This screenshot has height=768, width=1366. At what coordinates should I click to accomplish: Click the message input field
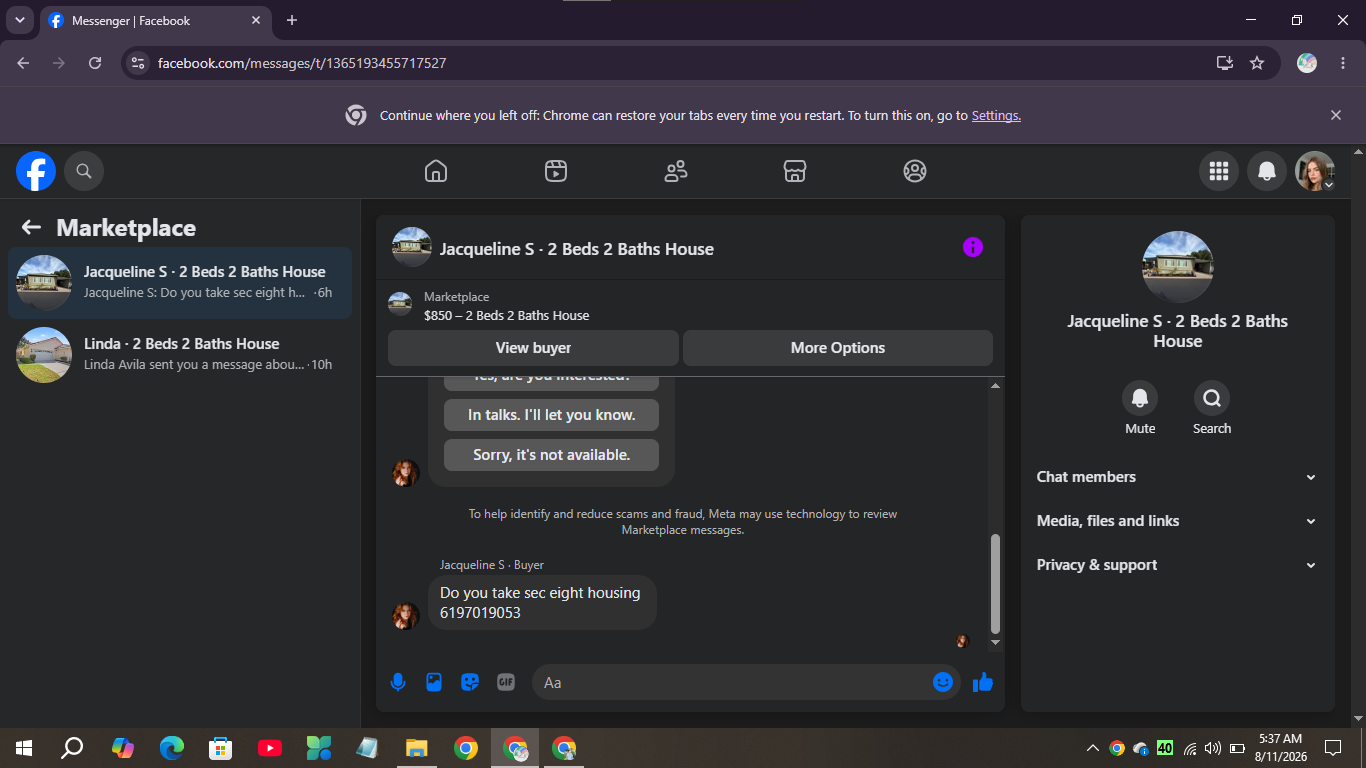734,682
